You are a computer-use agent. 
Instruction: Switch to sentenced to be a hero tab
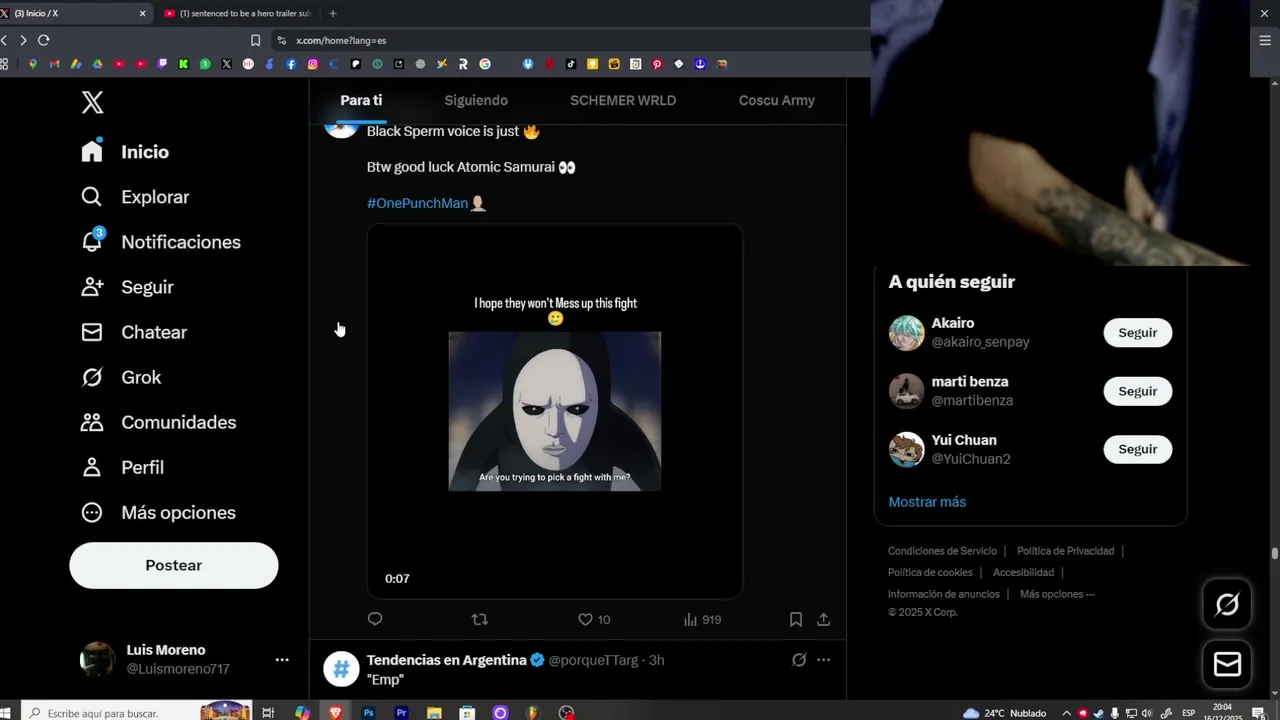237,13
